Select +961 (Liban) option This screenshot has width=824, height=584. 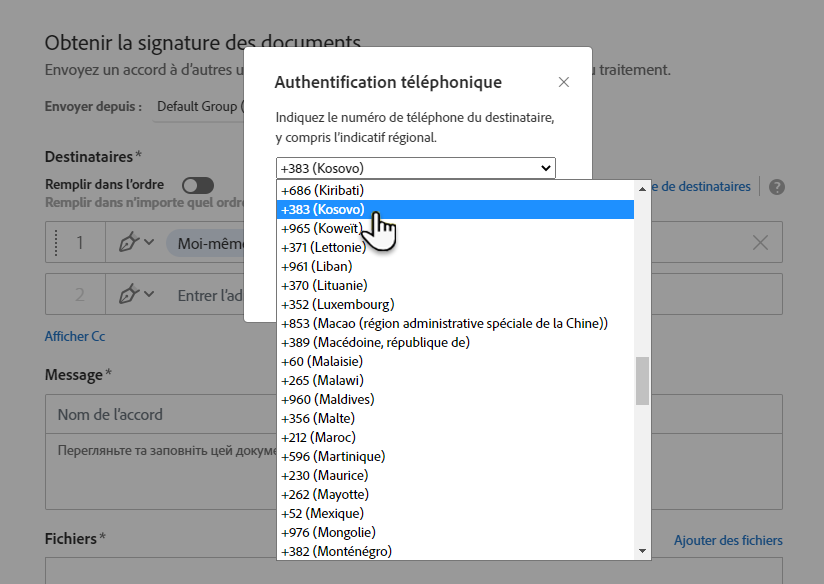tap(312, 266)
